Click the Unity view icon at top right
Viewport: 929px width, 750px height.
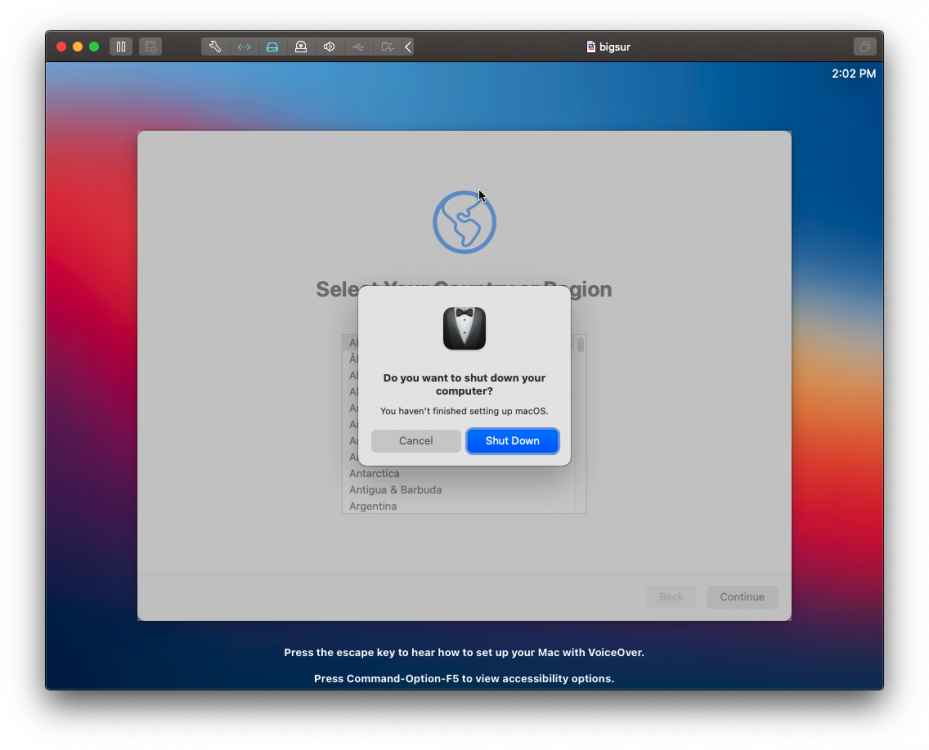864,47
